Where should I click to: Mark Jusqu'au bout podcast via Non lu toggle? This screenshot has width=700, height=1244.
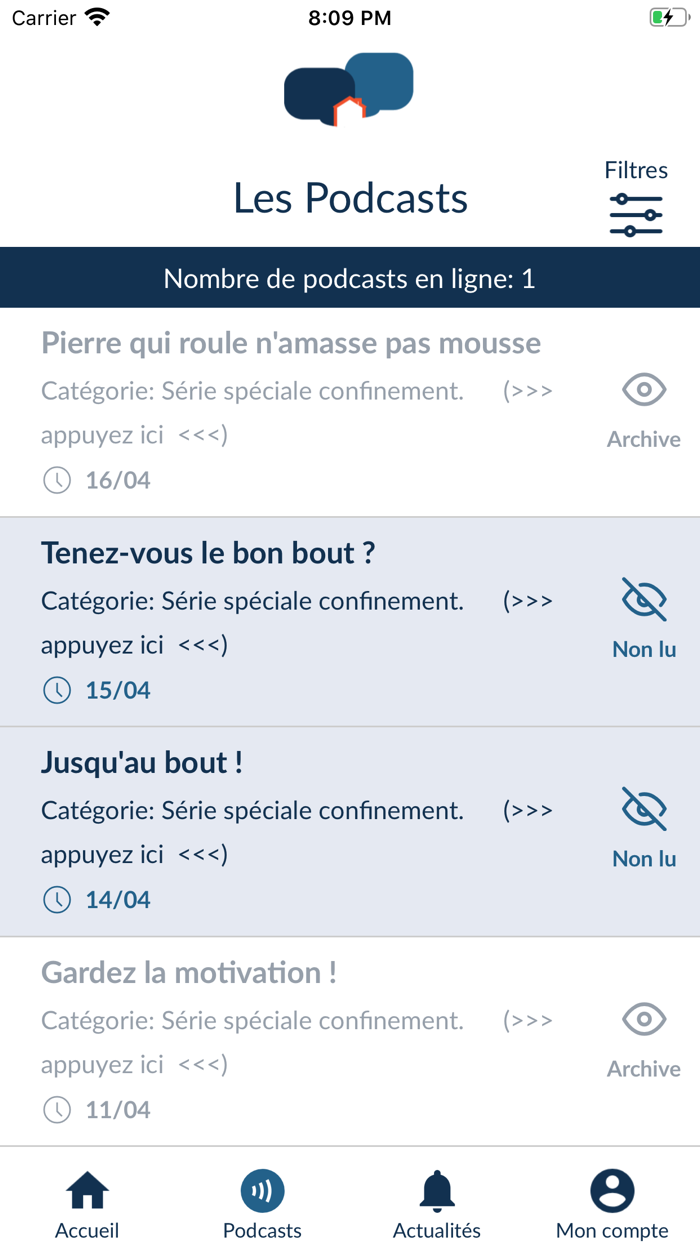point(643,808)
